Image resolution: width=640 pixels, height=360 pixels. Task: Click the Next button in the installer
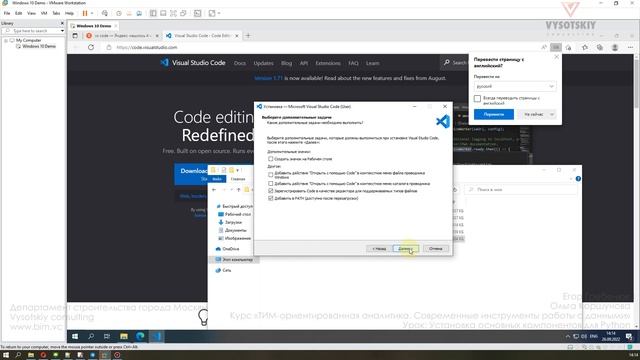point(406,249)
